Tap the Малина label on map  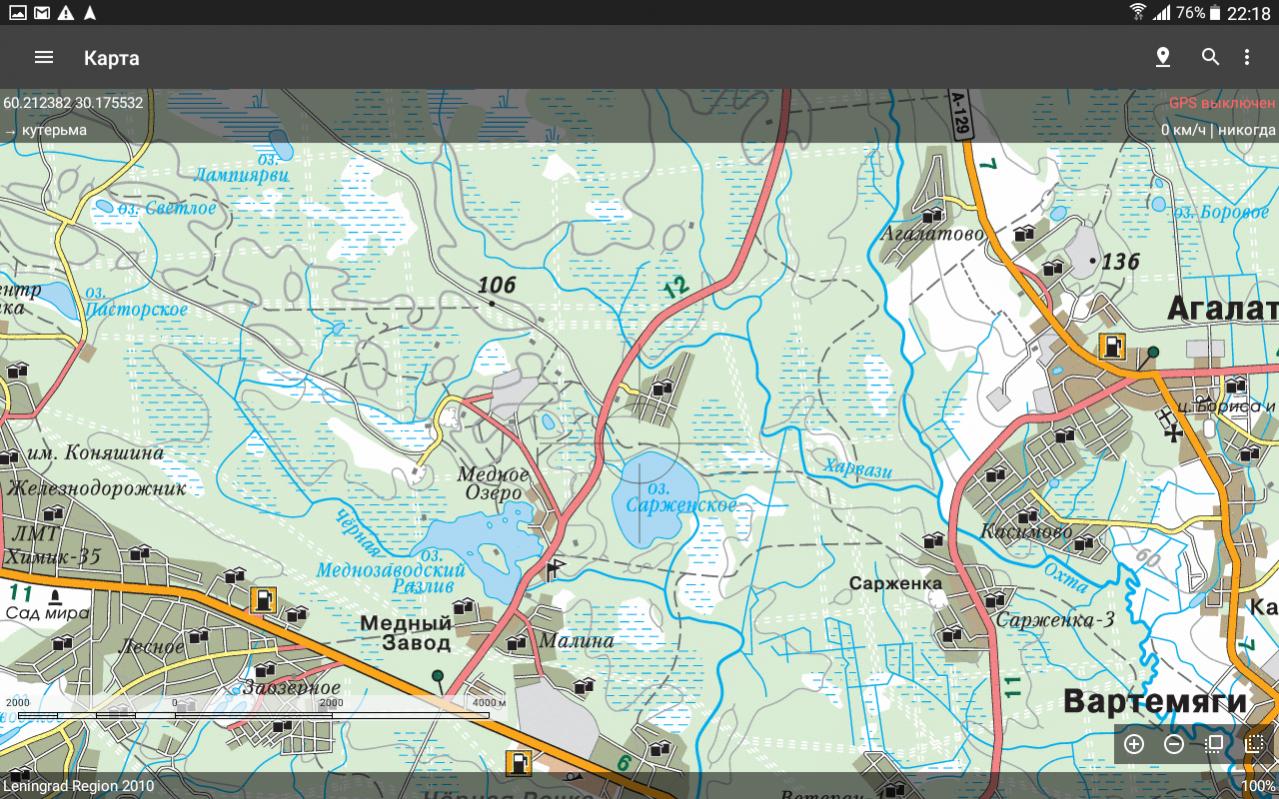point(576,640)
